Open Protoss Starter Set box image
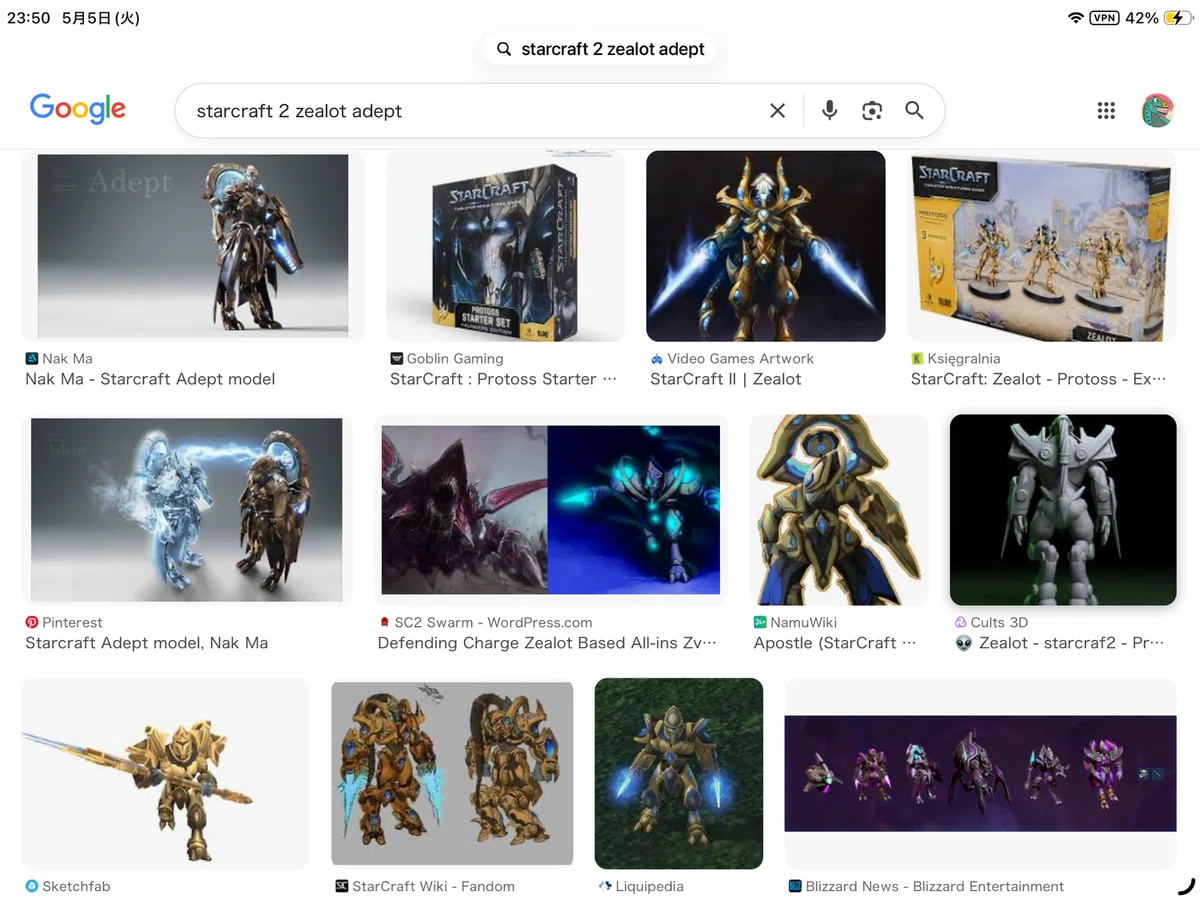This screenshot has height=900, width=1200. pyautogui.click(x=505, y=246)
